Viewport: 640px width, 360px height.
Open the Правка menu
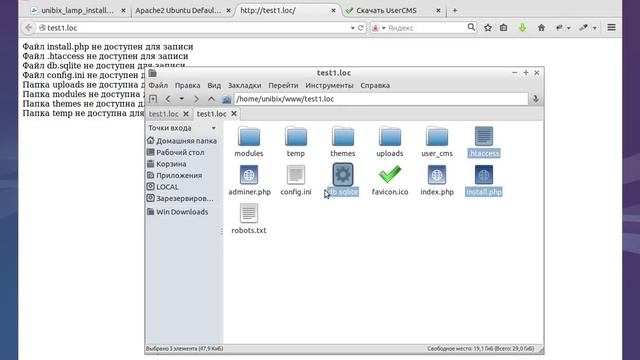(187, 85)
